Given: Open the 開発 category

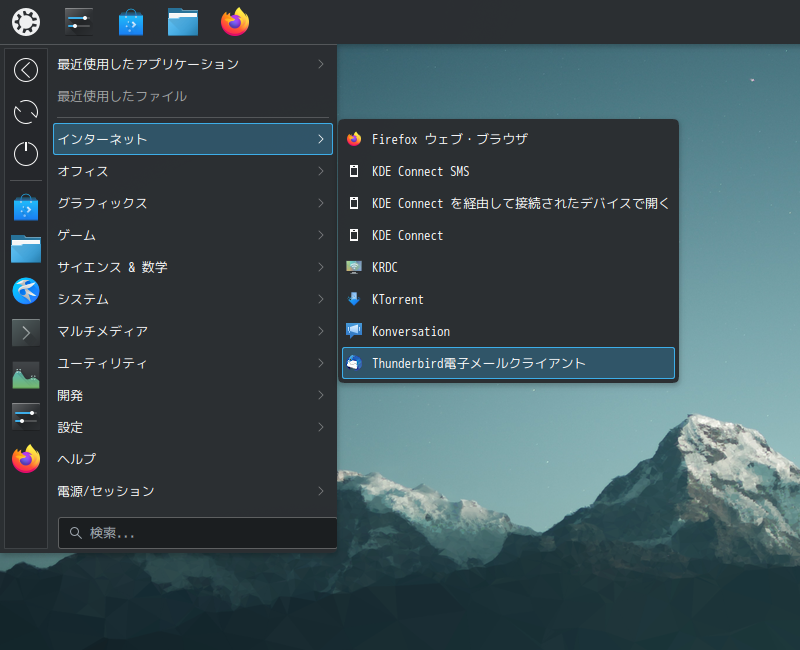Looking at the screenshot, I should (x=193, y=395).
